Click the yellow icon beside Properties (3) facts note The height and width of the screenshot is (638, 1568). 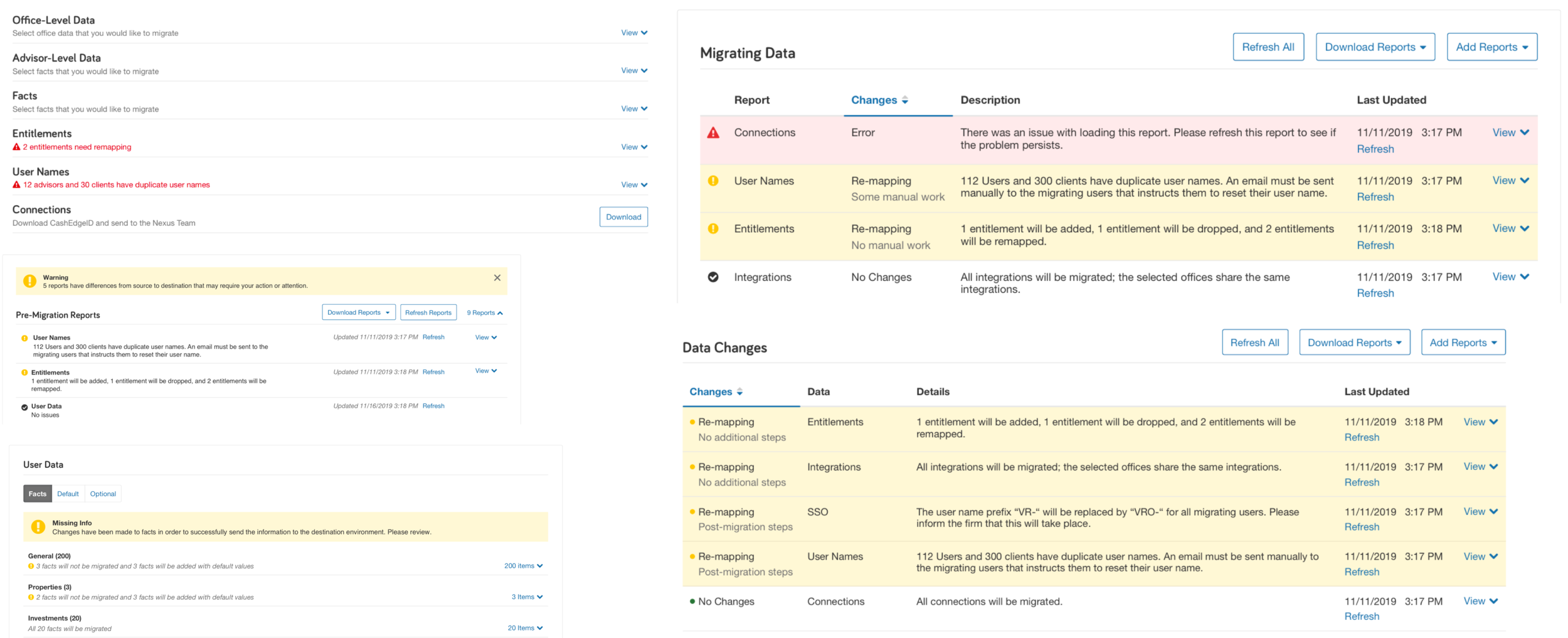pyautogui.click(x=31, y=597)
